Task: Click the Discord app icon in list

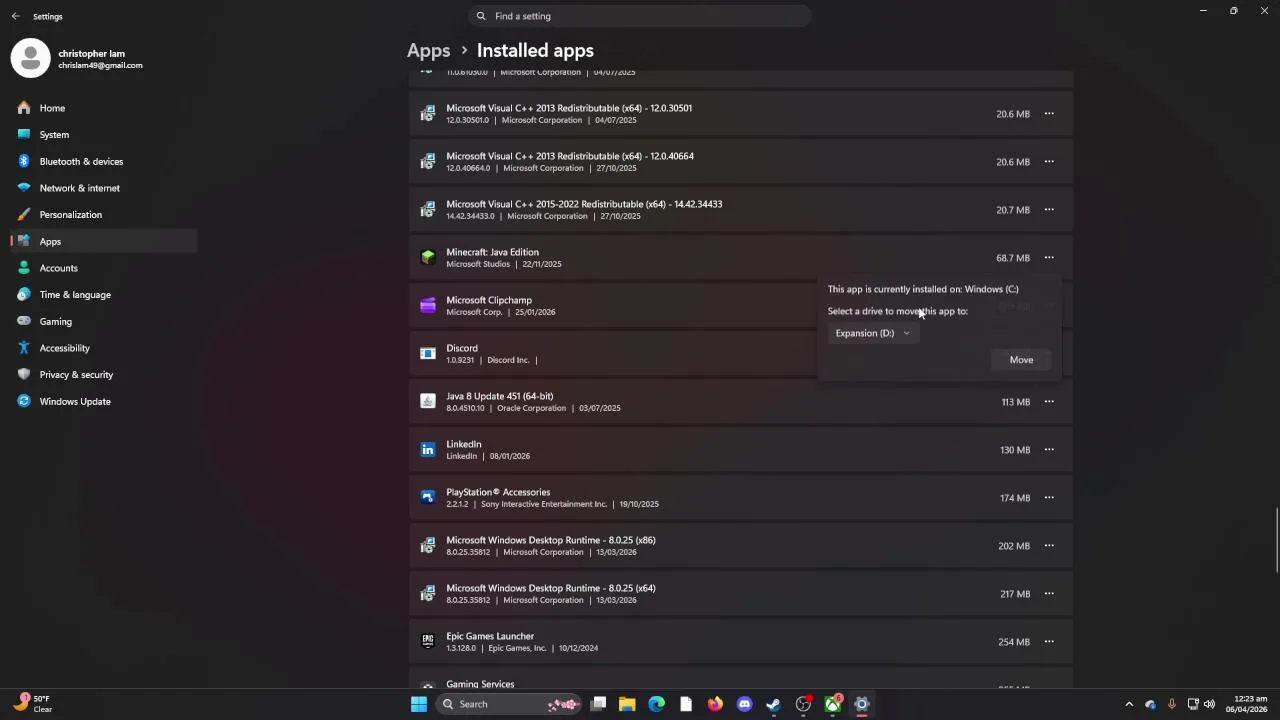Action: tap(428, 354)
